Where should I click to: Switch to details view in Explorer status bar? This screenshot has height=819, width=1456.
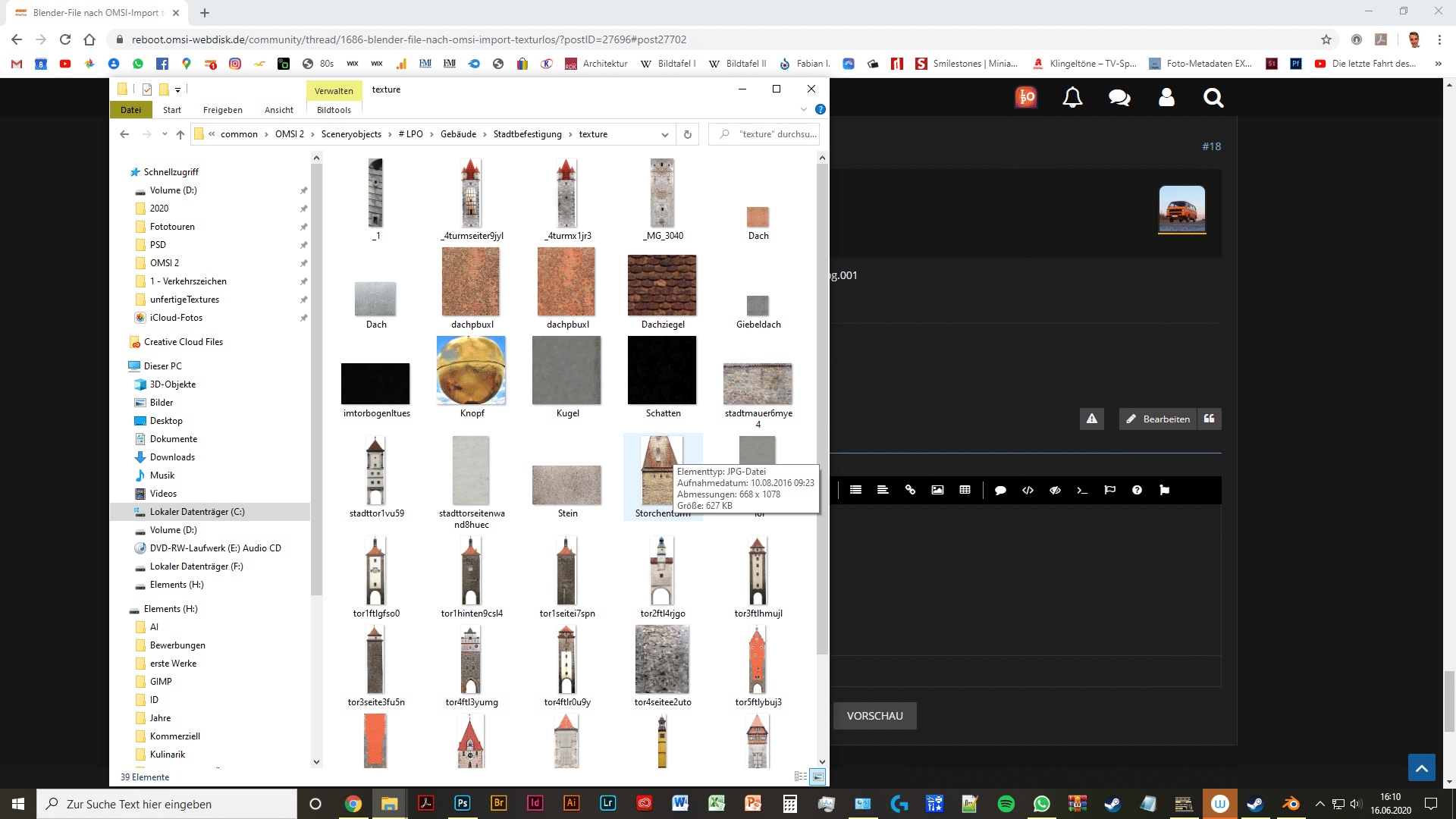[x=800, y=777]
